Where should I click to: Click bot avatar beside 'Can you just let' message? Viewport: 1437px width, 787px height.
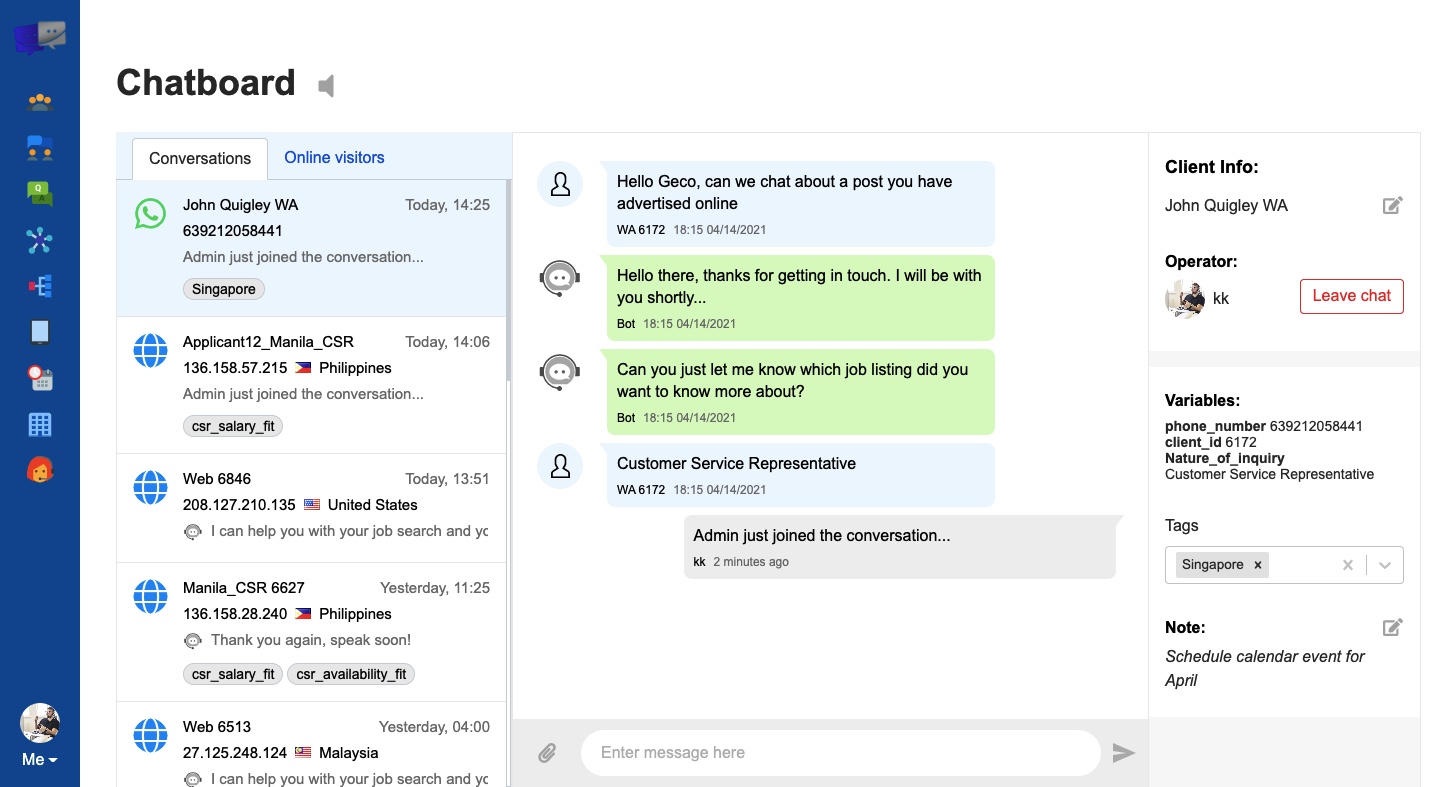click(560, 373)
